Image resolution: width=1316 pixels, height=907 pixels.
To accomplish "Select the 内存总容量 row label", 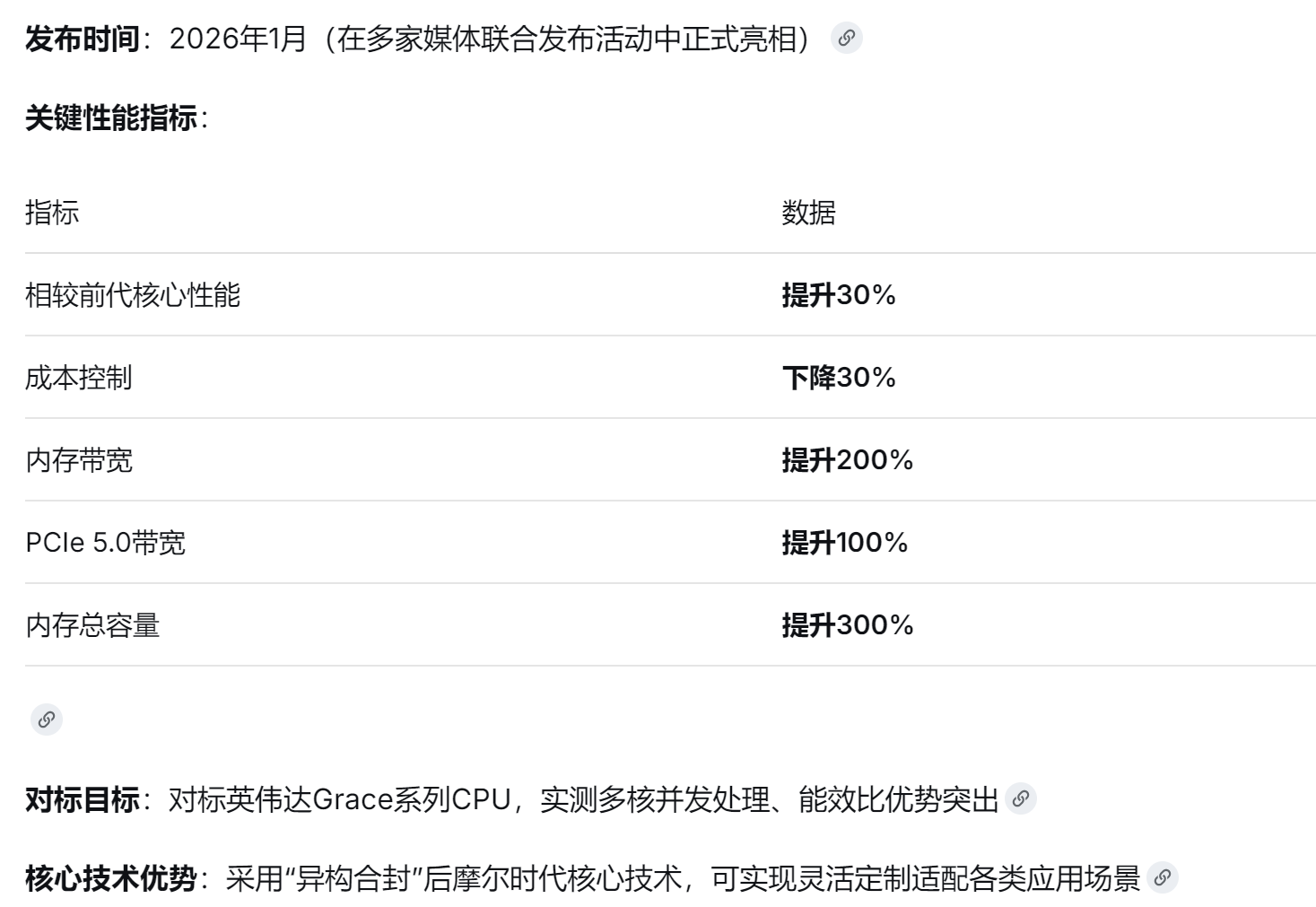I will click(x=92, y=625).
